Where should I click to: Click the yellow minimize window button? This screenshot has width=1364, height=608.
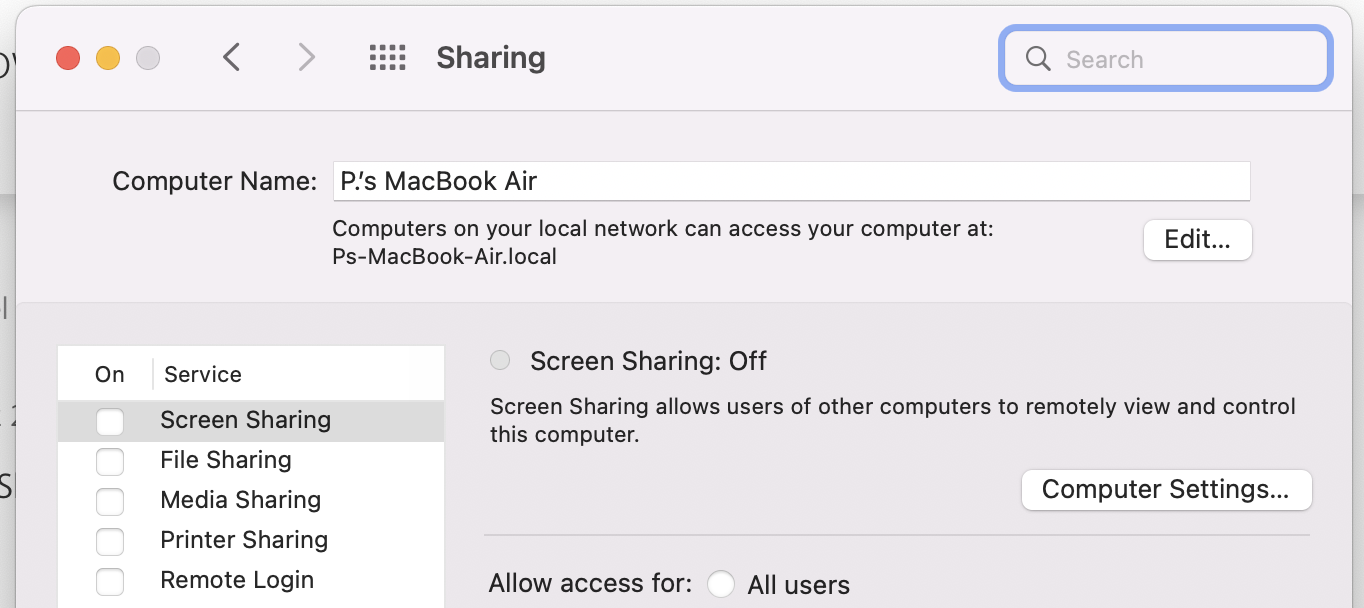pyautogui.click(x=108, y=58)
